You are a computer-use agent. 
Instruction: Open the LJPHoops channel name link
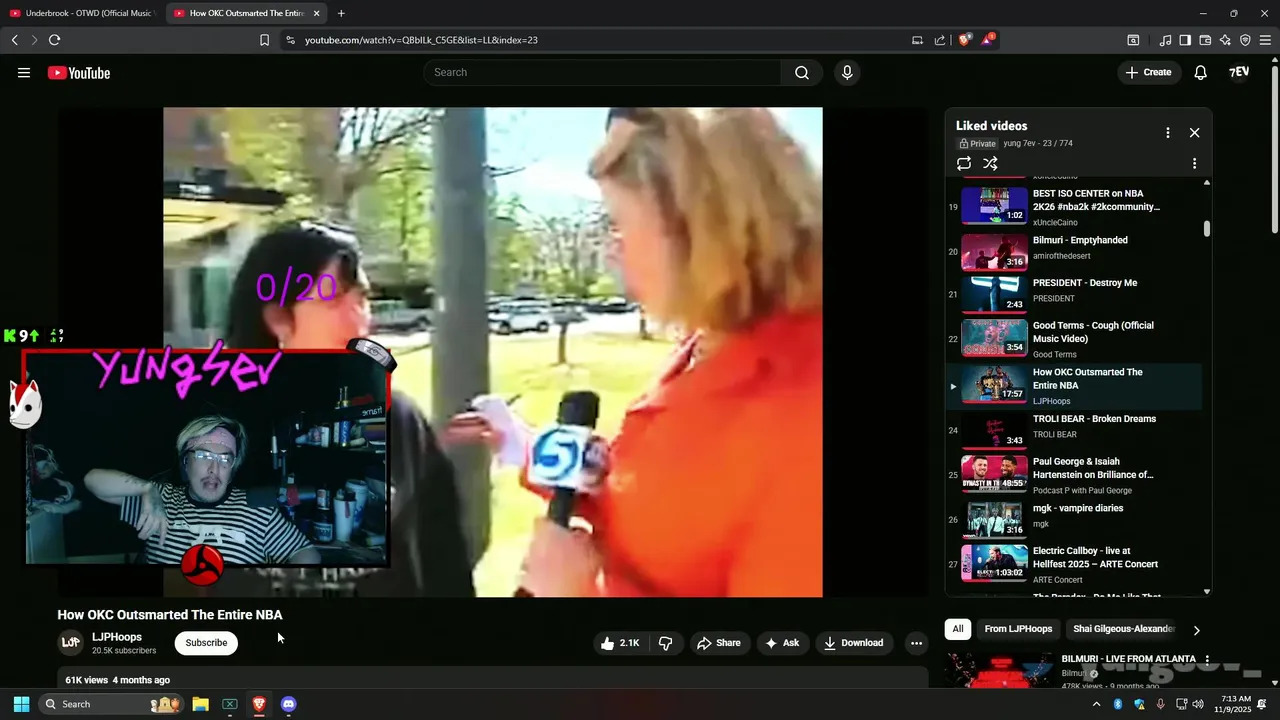pyautogui.click(x=117, y=637)
